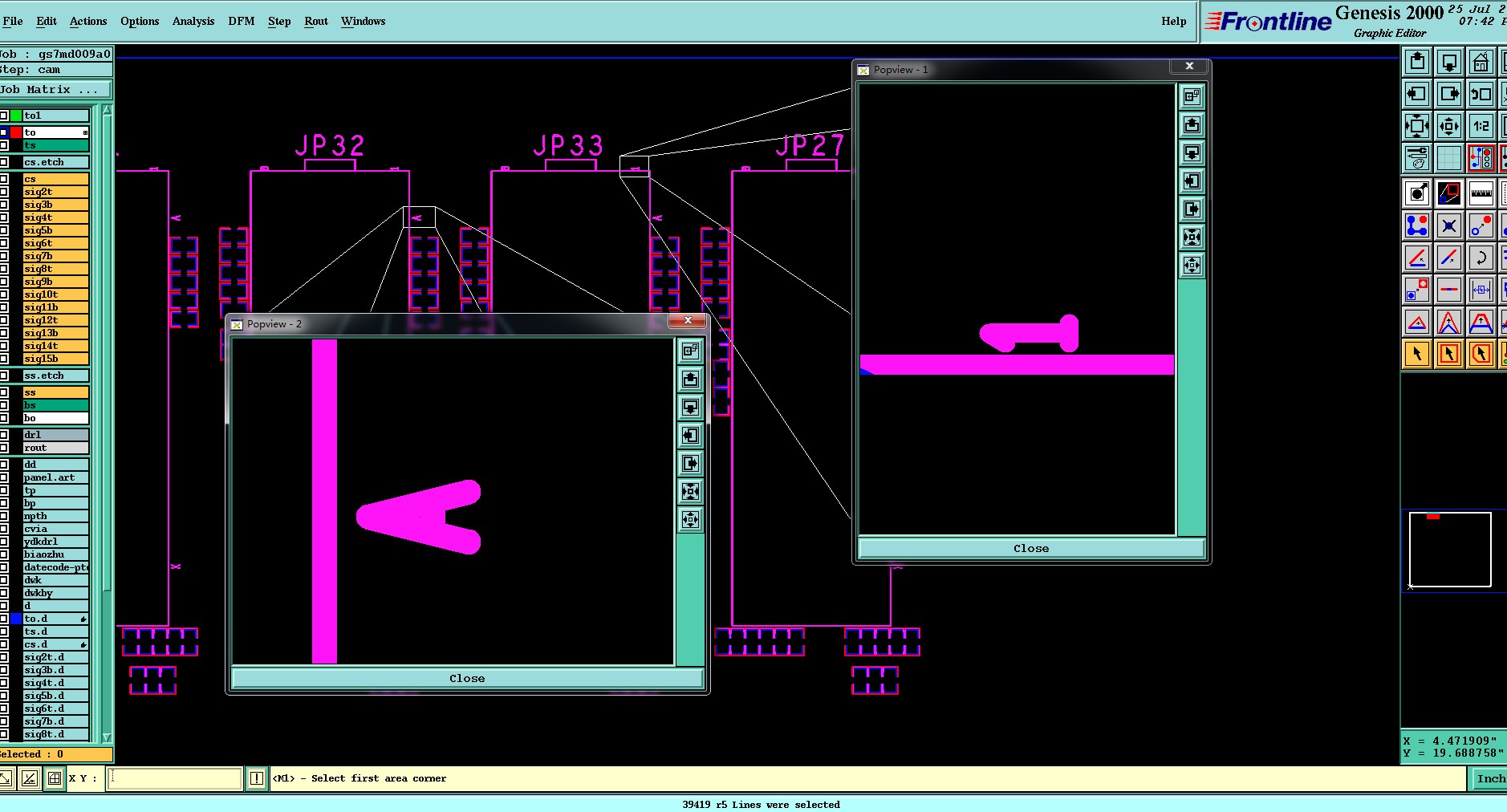Open the Job Matrix ... panel
Screen dimensions: 1507x812
55,90
